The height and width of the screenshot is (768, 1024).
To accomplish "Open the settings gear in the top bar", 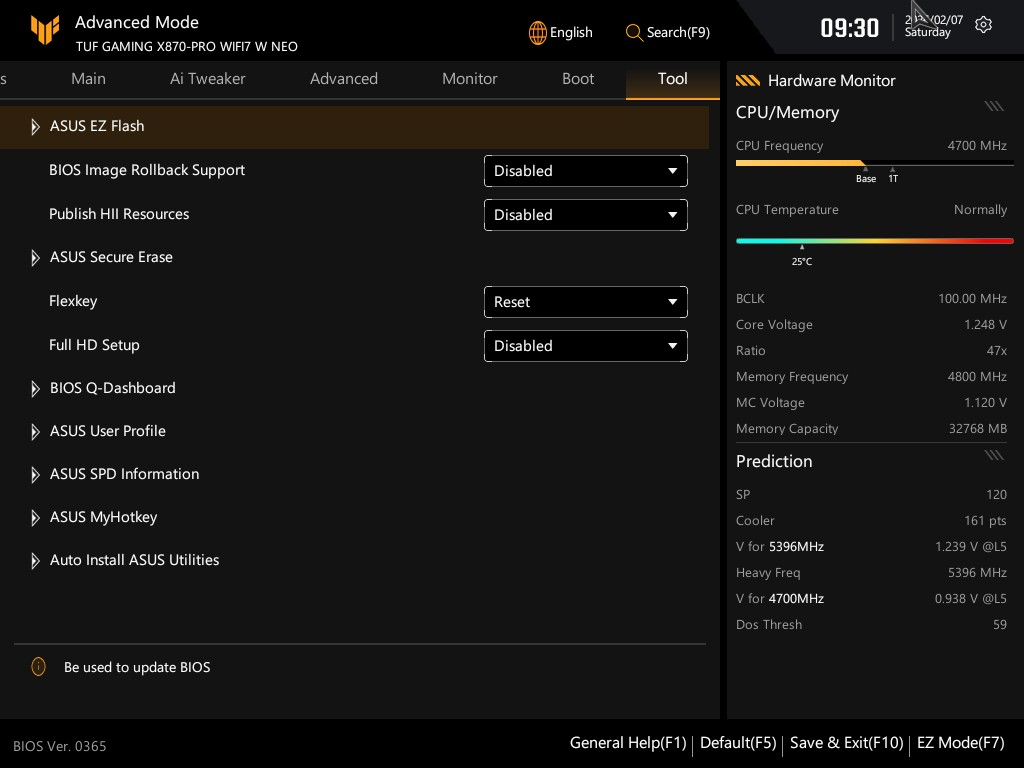I will click(x=983, y=26).
